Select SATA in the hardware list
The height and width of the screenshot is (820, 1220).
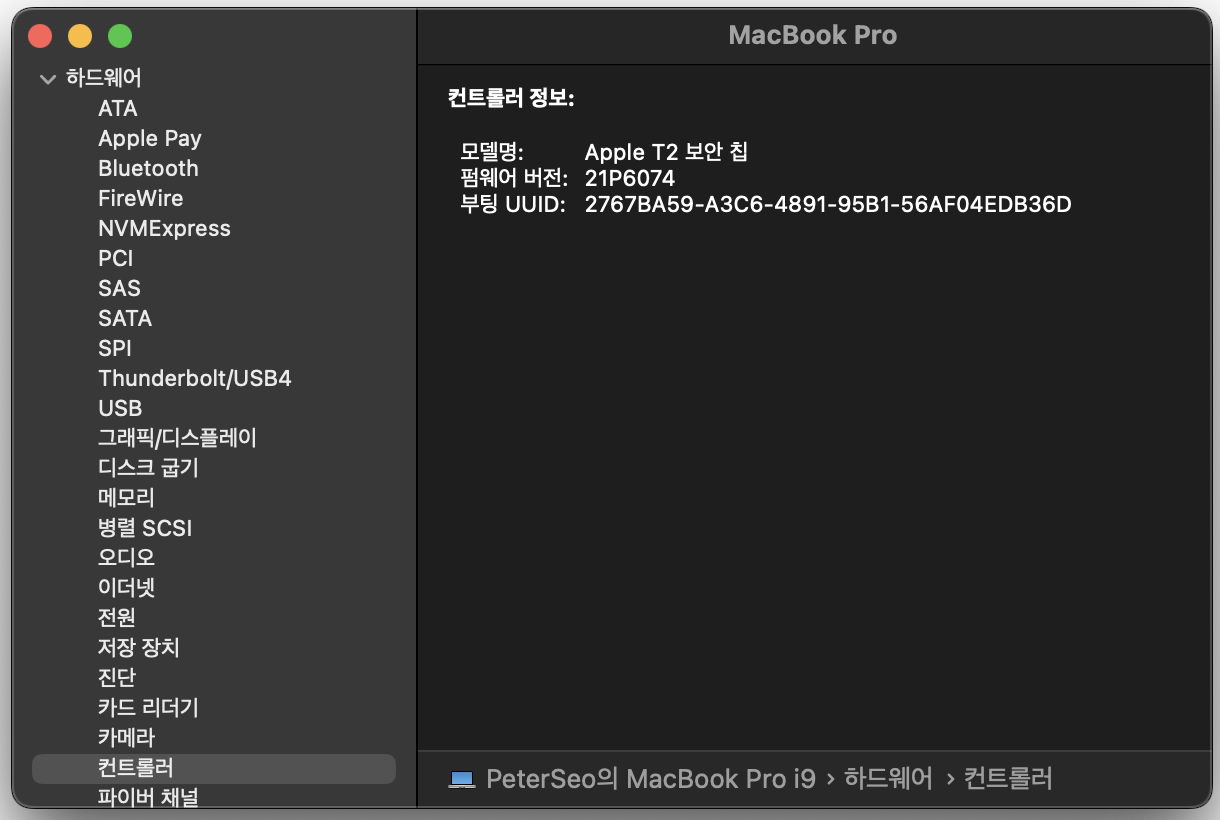pyautogui.click(x=125, y=318)
